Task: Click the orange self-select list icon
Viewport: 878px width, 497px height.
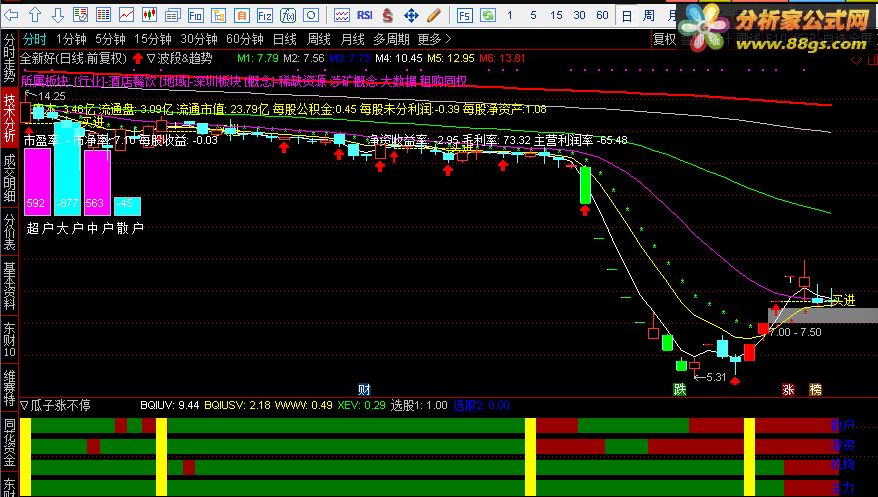Action: tap(241, 15)
